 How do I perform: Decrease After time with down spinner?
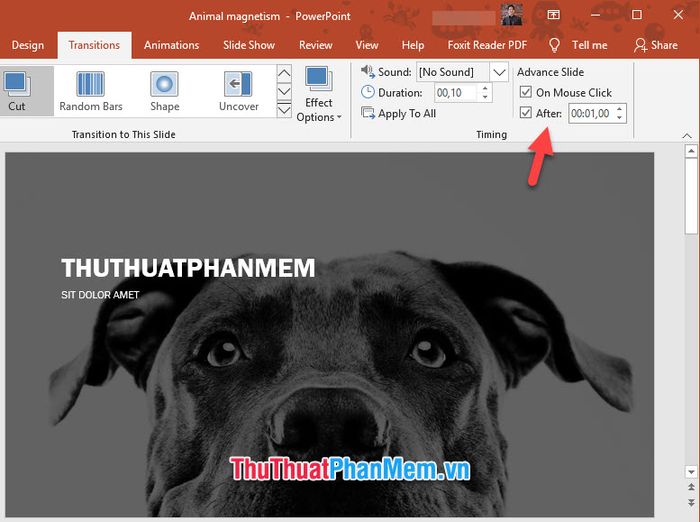pyautogui.click(x=620, y=117)
